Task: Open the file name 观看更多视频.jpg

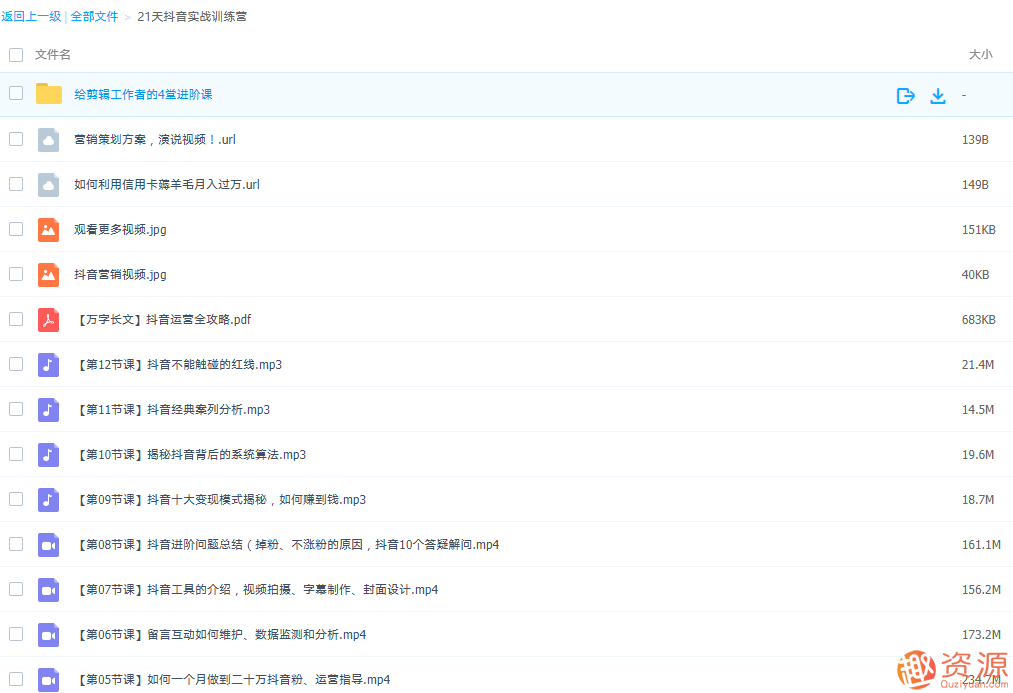Action: pos(120,230)
